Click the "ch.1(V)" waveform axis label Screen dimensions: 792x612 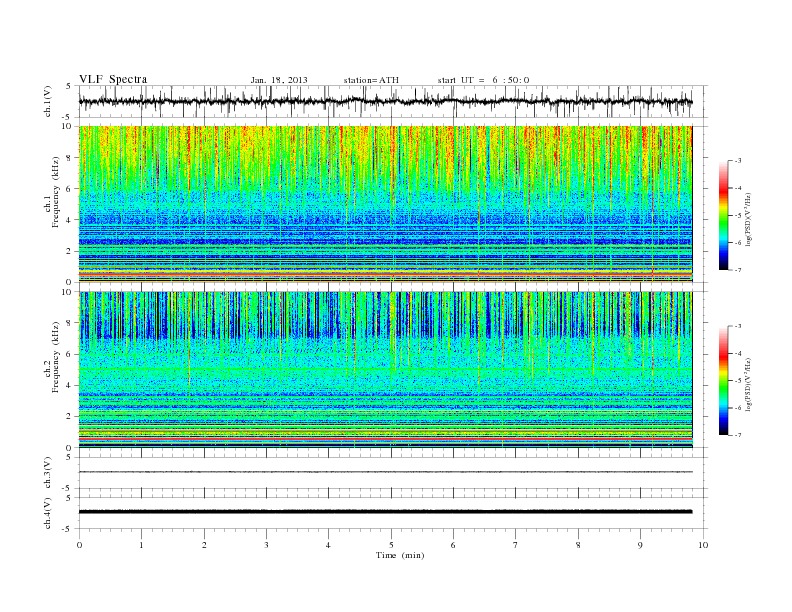click(48, 101)
